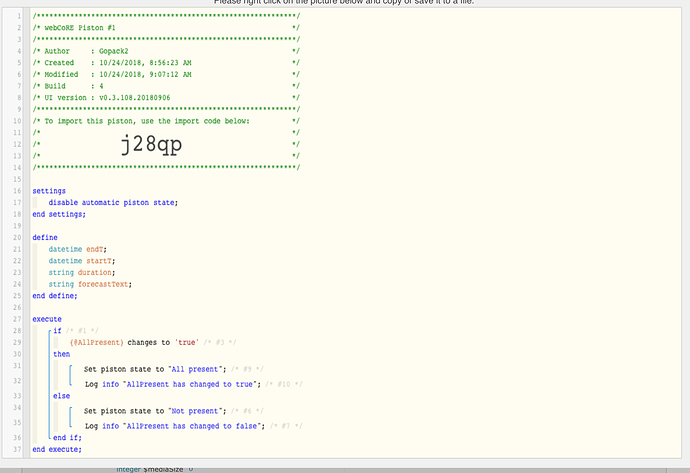This screenshot has height=473, width=690.
Task: Click the 'execute' keyword
Action: click(47, 319)
